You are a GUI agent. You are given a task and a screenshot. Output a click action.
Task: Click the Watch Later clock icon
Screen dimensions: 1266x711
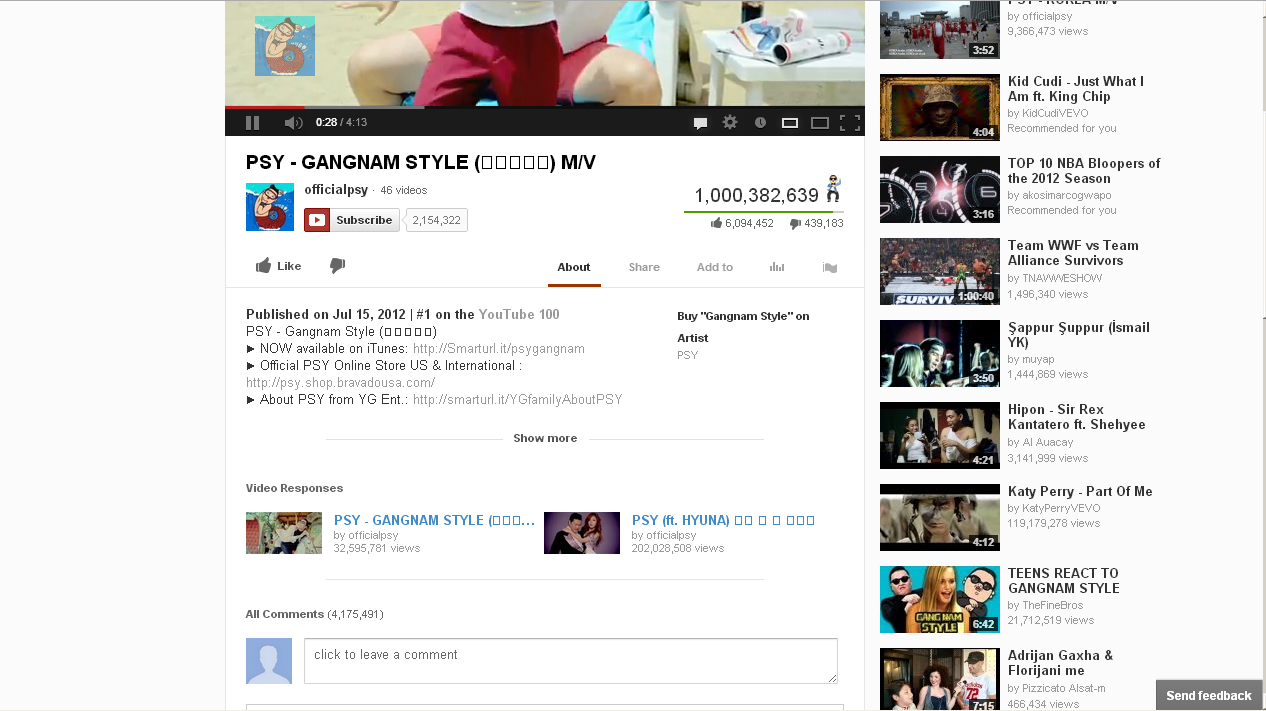pyautogui.click(x=760, y=122)
